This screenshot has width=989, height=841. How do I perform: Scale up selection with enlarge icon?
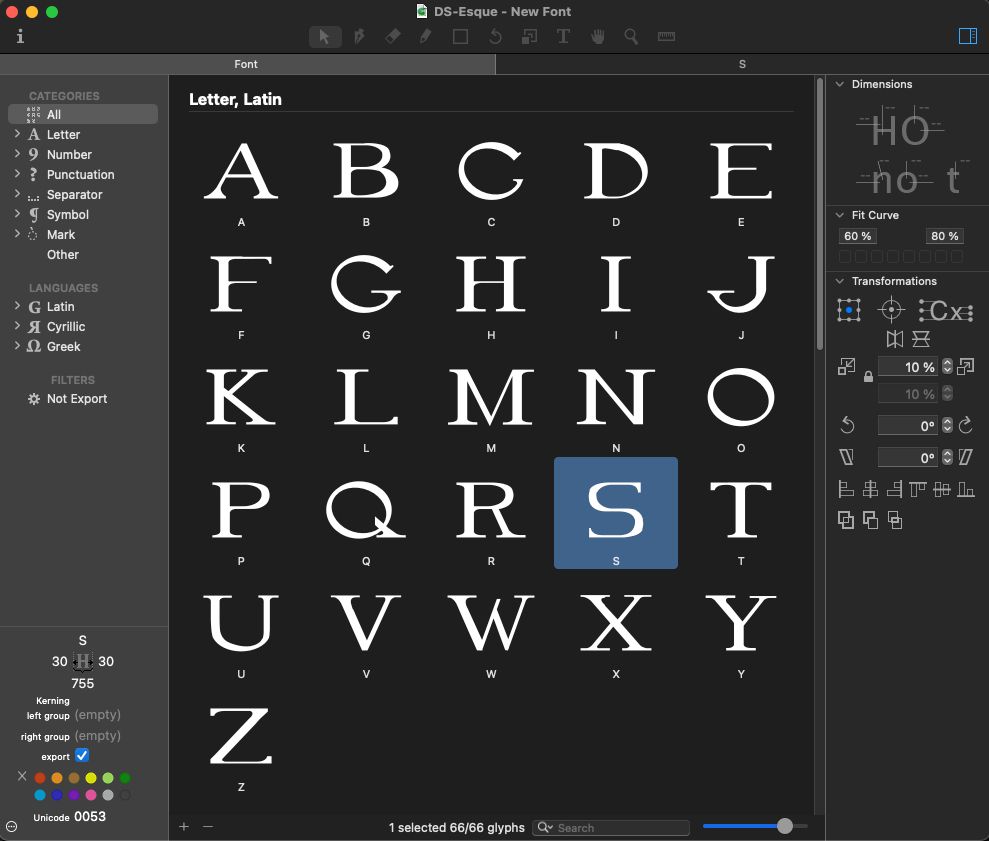(x=966, y=367)
